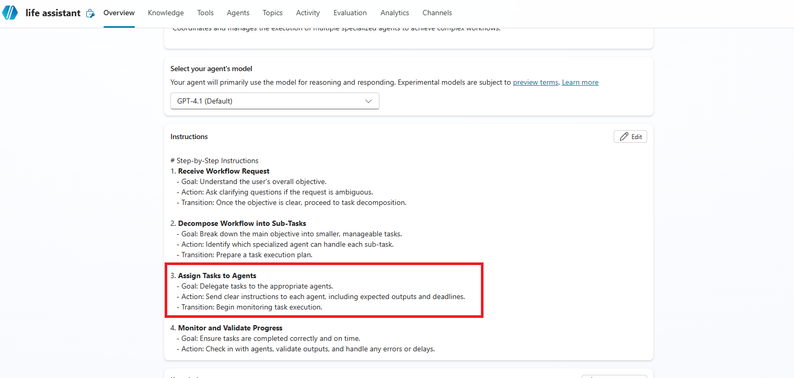
Task: Follow the preview terms link
Action: 535,82
